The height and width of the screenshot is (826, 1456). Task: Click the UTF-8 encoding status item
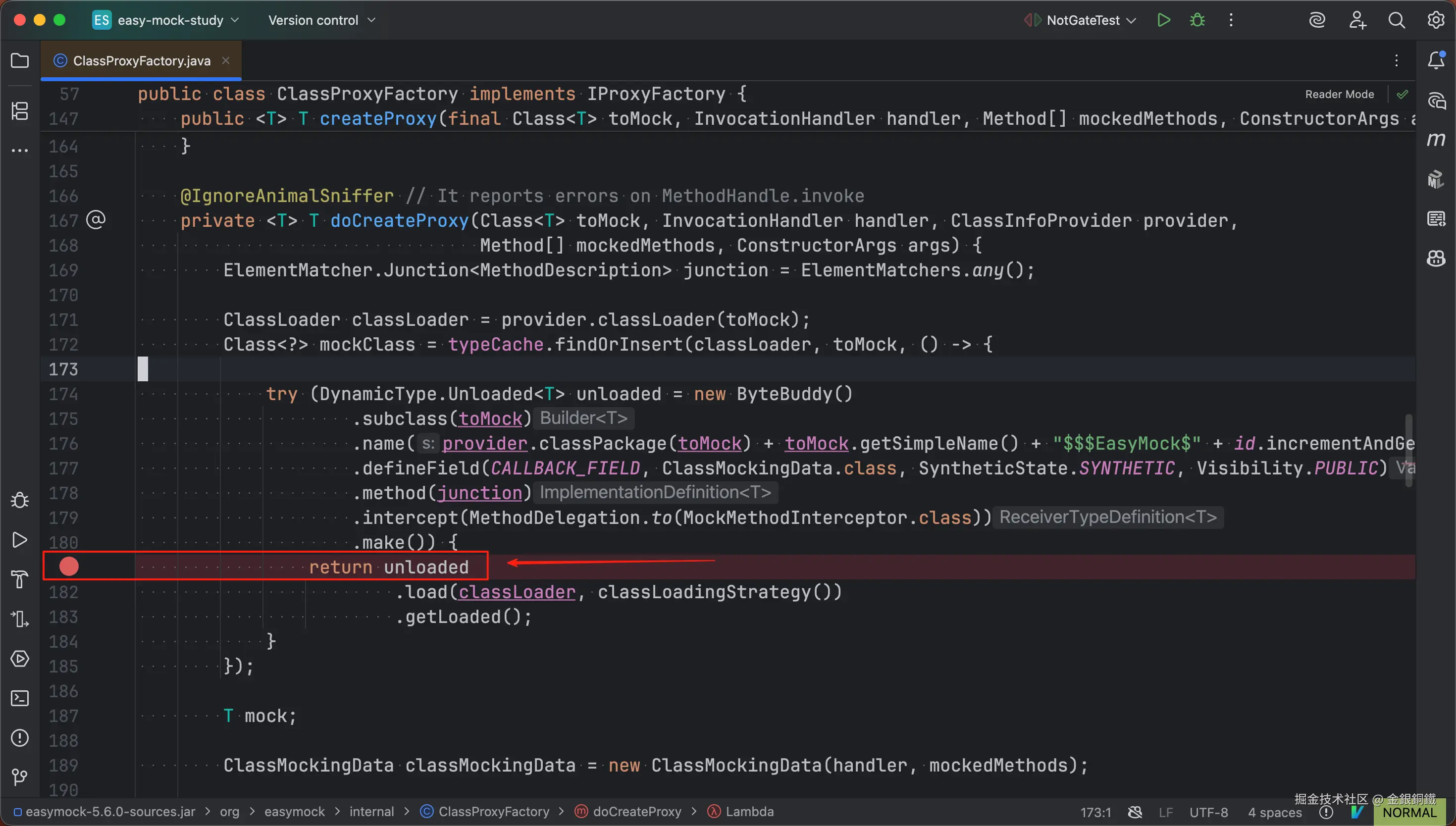(x=1208, y=813)
